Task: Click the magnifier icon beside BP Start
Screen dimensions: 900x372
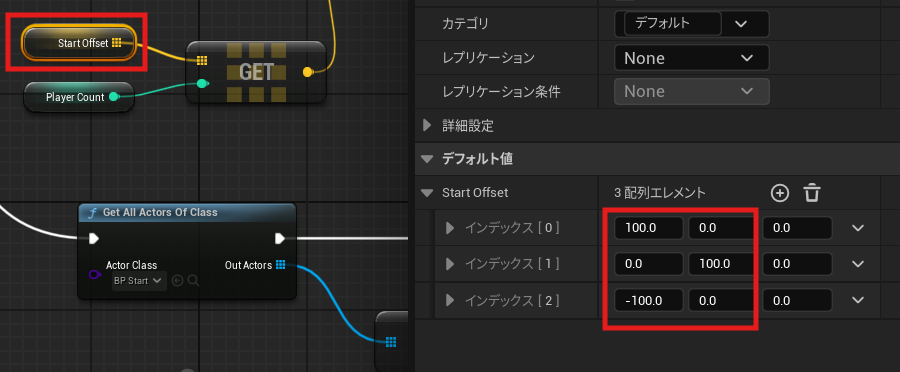Action: coord(193,281)
